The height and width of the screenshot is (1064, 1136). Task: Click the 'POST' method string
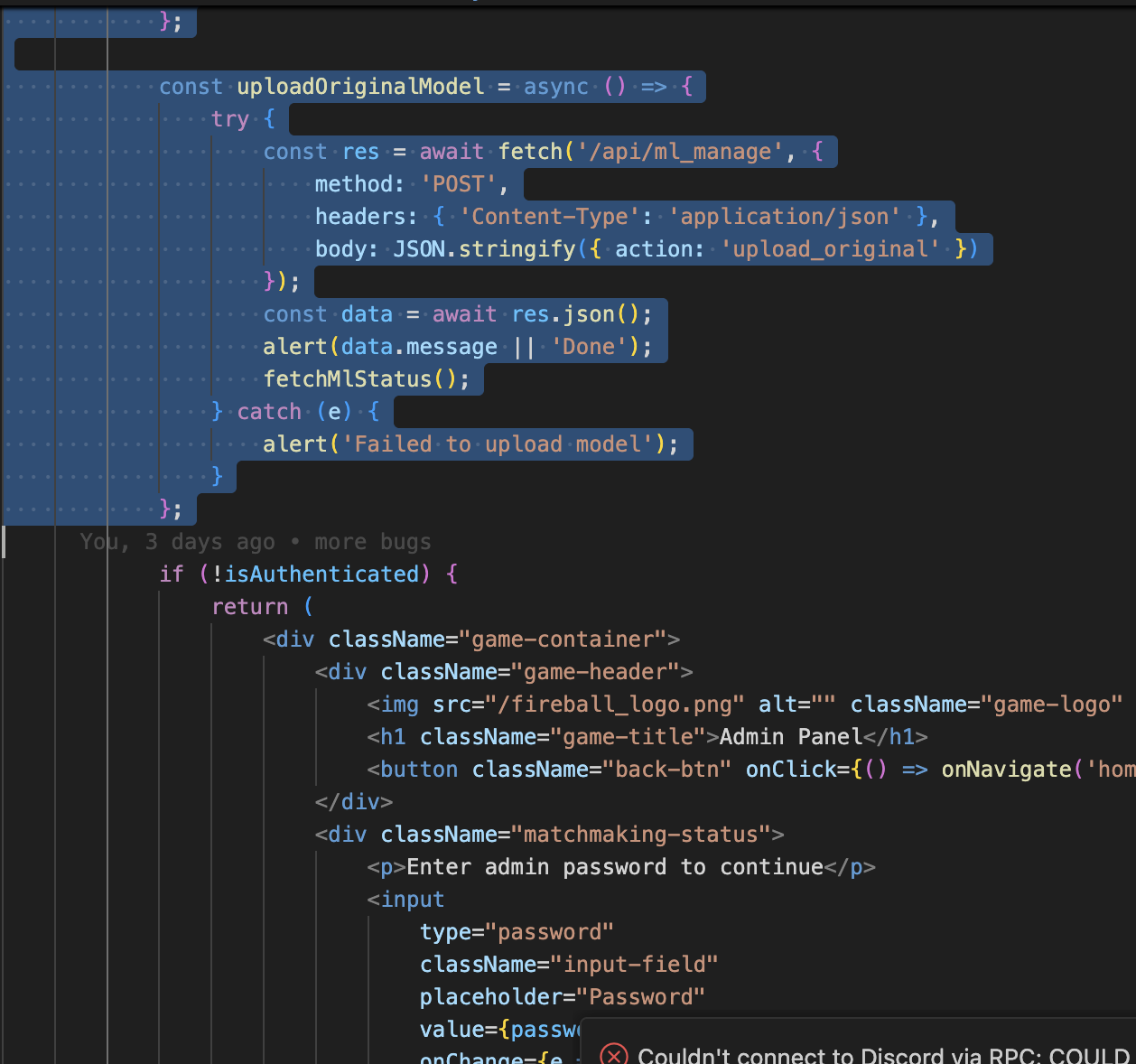[459, 184]
